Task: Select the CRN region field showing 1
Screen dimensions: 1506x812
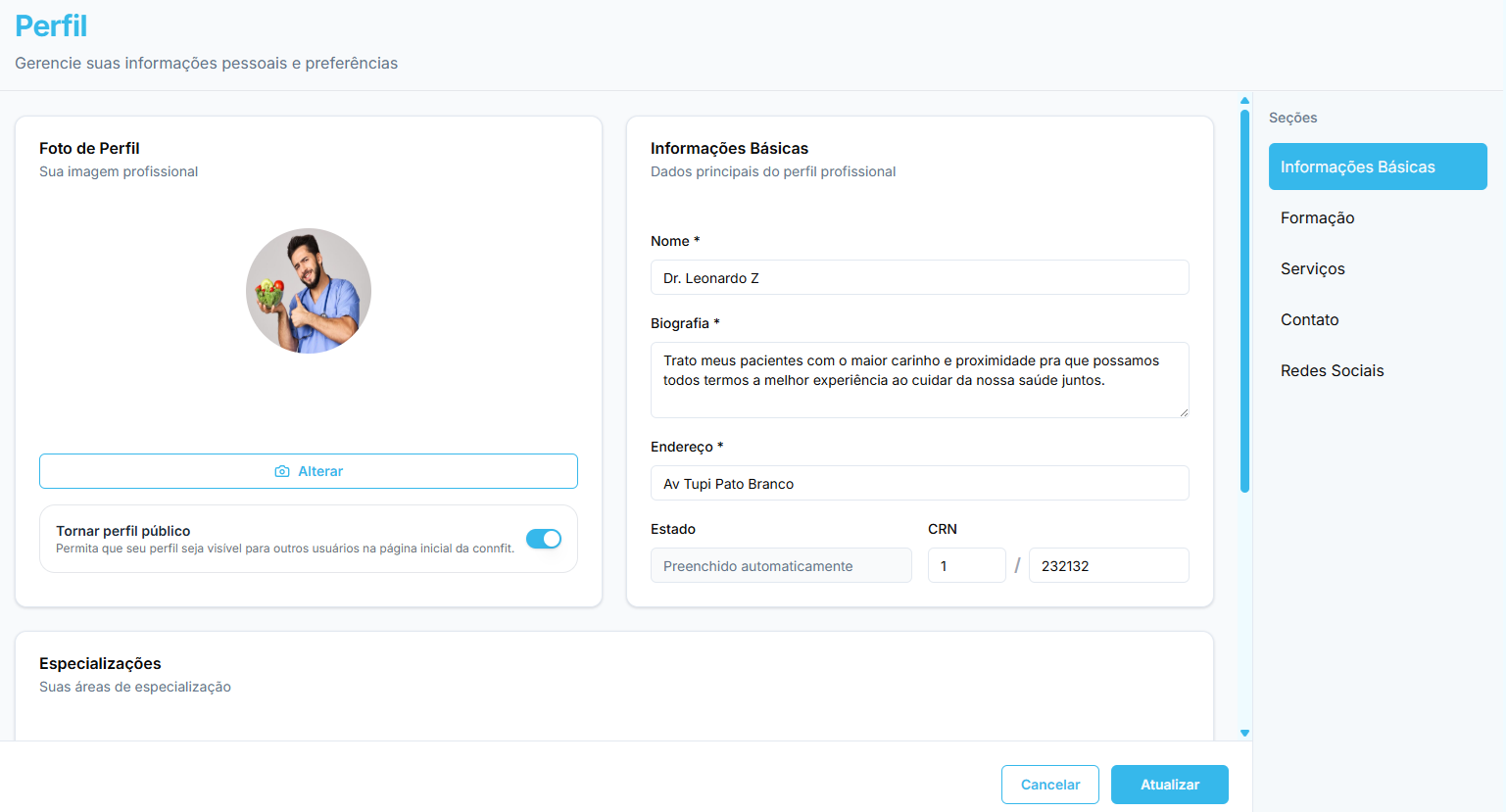Action: 966,565
